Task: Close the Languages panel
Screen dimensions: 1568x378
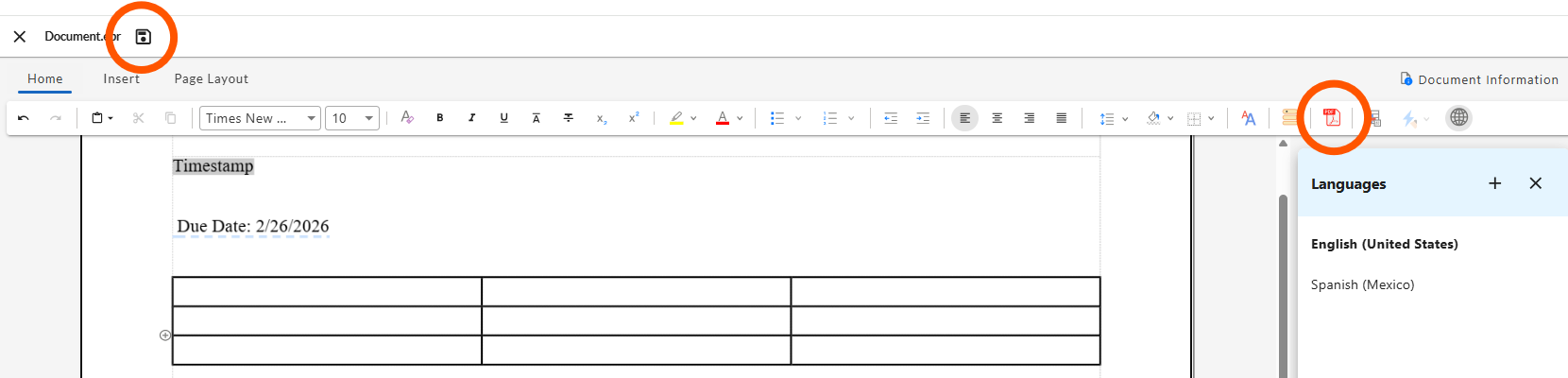Action: [1536, 183]
